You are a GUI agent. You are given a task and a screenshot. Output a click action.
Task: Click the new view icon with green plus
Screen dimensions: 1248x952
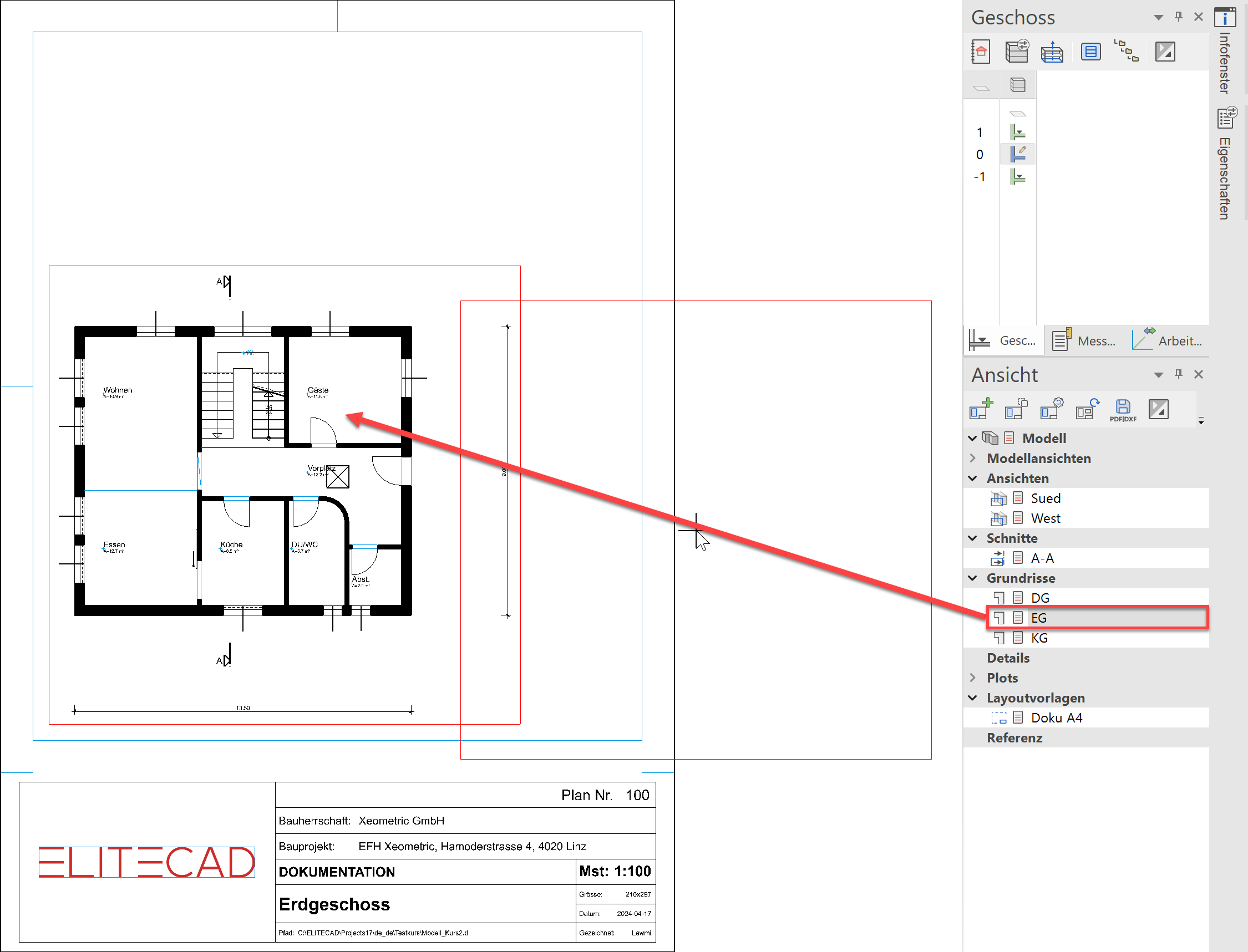click(981, 409)
